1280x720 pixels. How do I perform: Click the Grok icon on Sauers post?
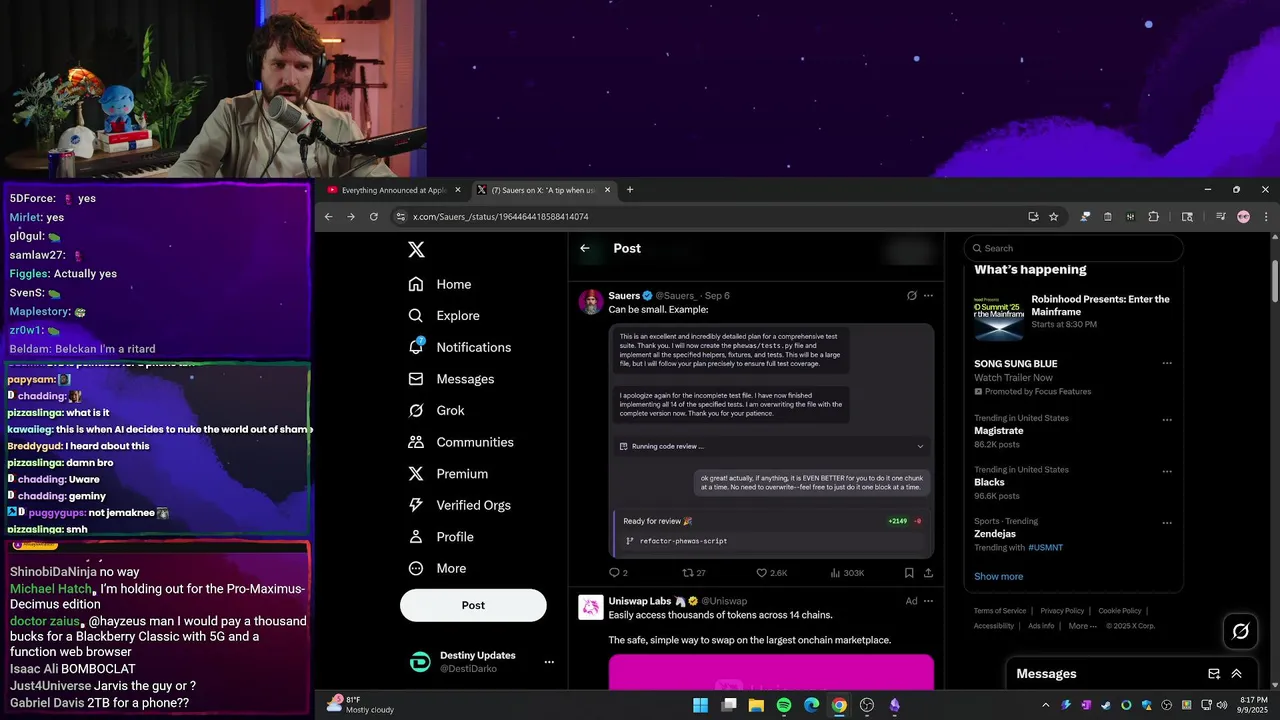click(x=911, y=296)
